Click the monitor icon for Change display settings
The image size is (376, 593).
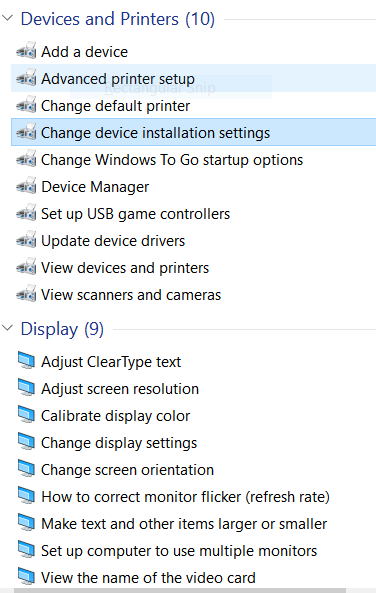(x=26, y=442)
